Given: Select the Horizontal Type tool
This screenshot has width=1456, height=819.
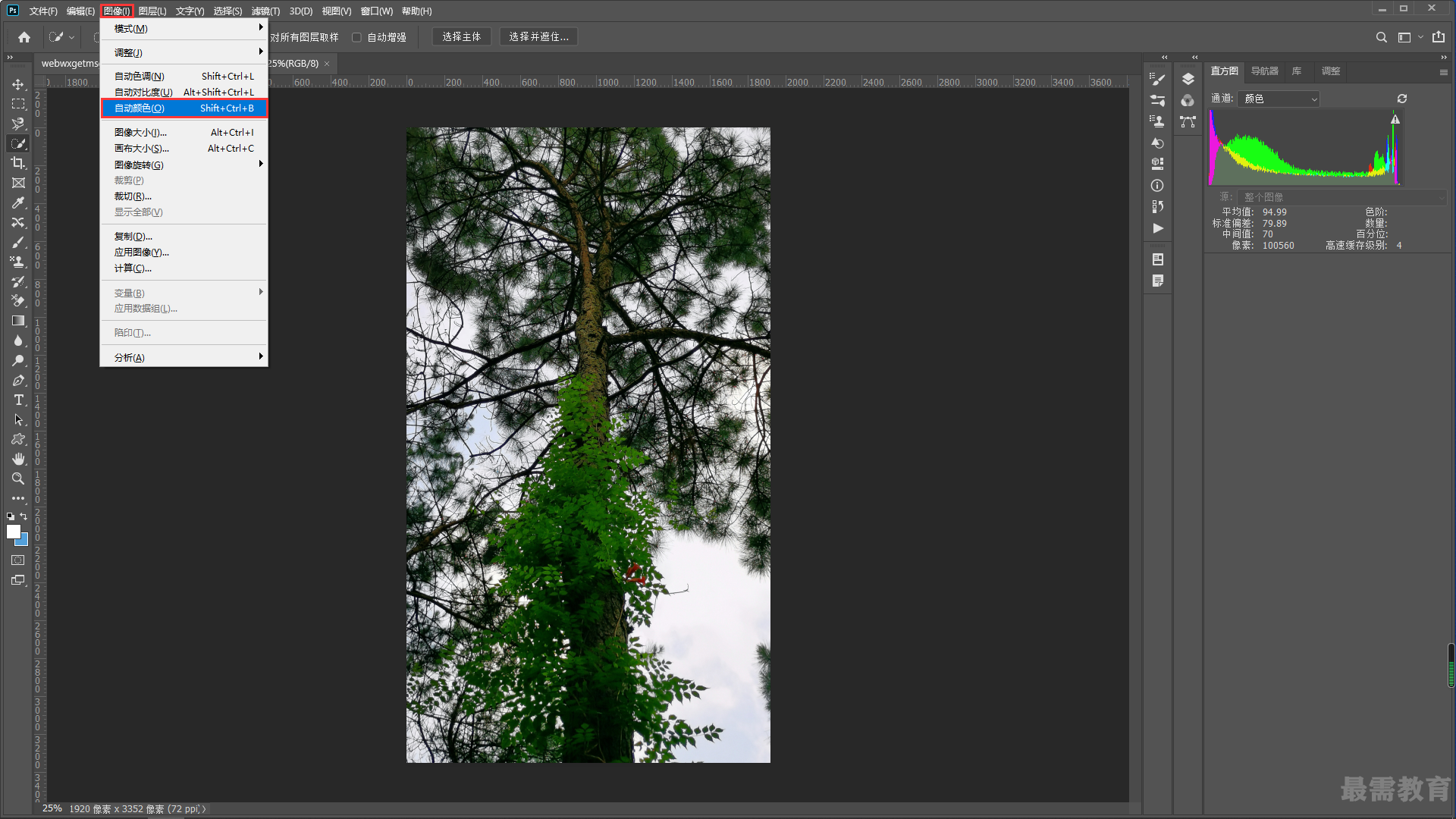Looking at the screenshot, I should 18,400.
